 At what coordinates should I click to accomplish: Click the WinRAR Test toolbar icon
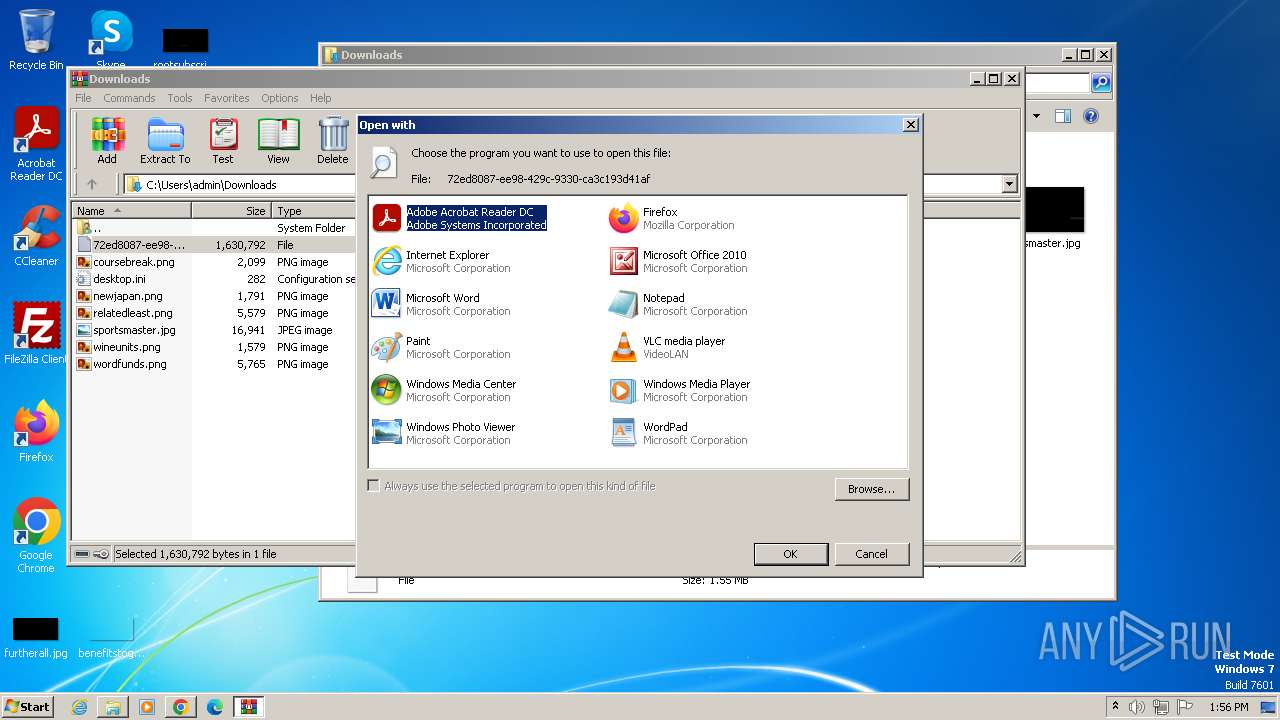tap(223, 141)
